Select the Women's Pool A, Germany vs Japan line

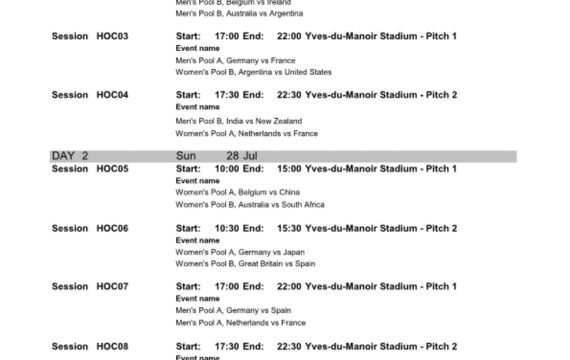tap(240, 252)
